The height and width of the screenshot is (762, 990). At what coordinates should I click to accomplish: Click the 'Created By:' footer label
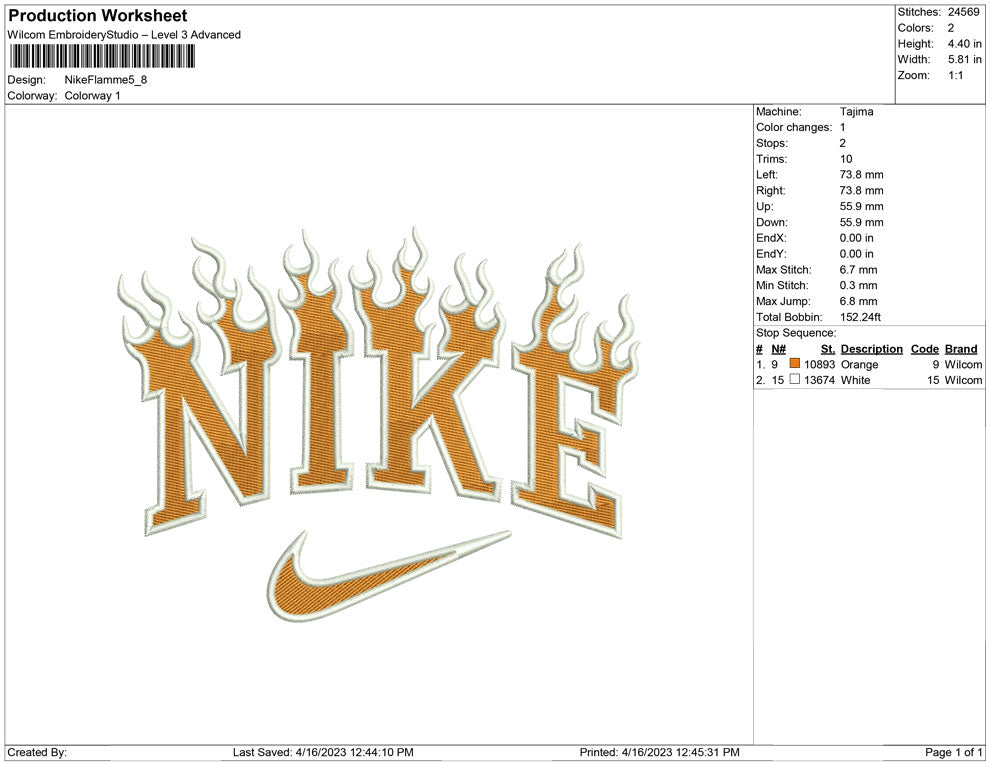pyautogui.click(x=37, y=753)
